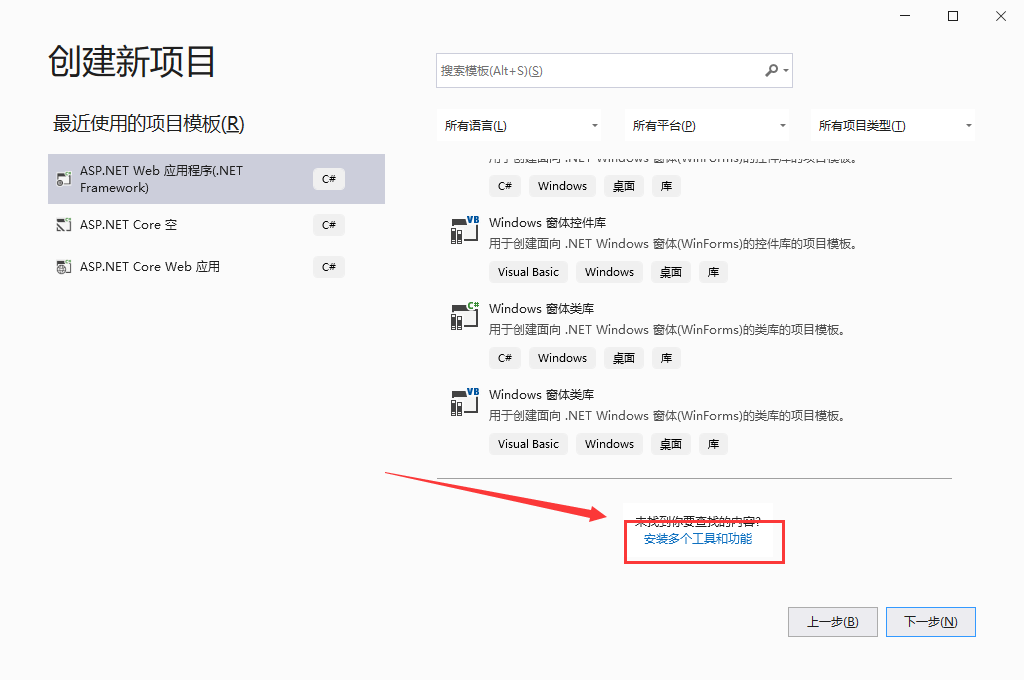
Task: Select recent template ASP.NET Core Web 应用
Action: coord(216,267)
